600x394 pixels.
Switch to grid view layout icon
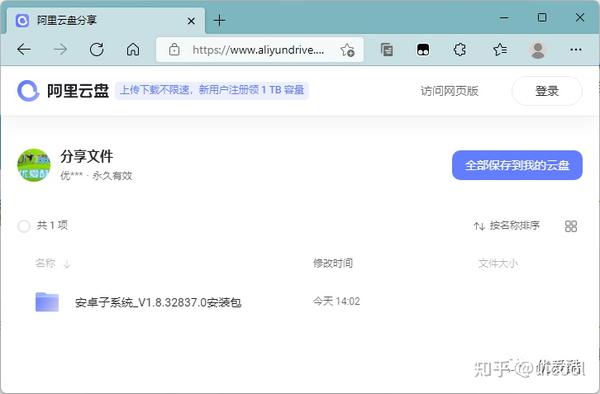(x=571, y=226)
